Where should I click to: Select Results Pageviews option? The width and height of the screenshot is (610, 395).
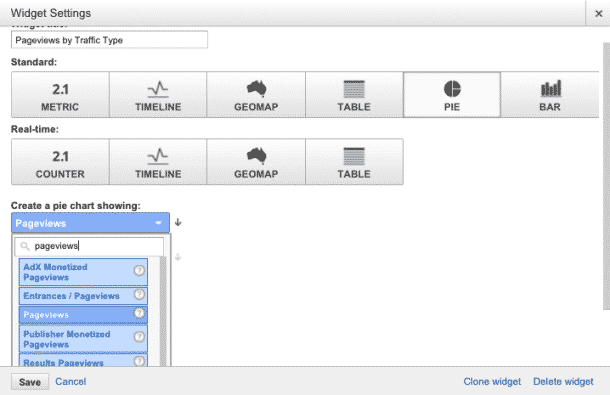(x=83, y=361)
